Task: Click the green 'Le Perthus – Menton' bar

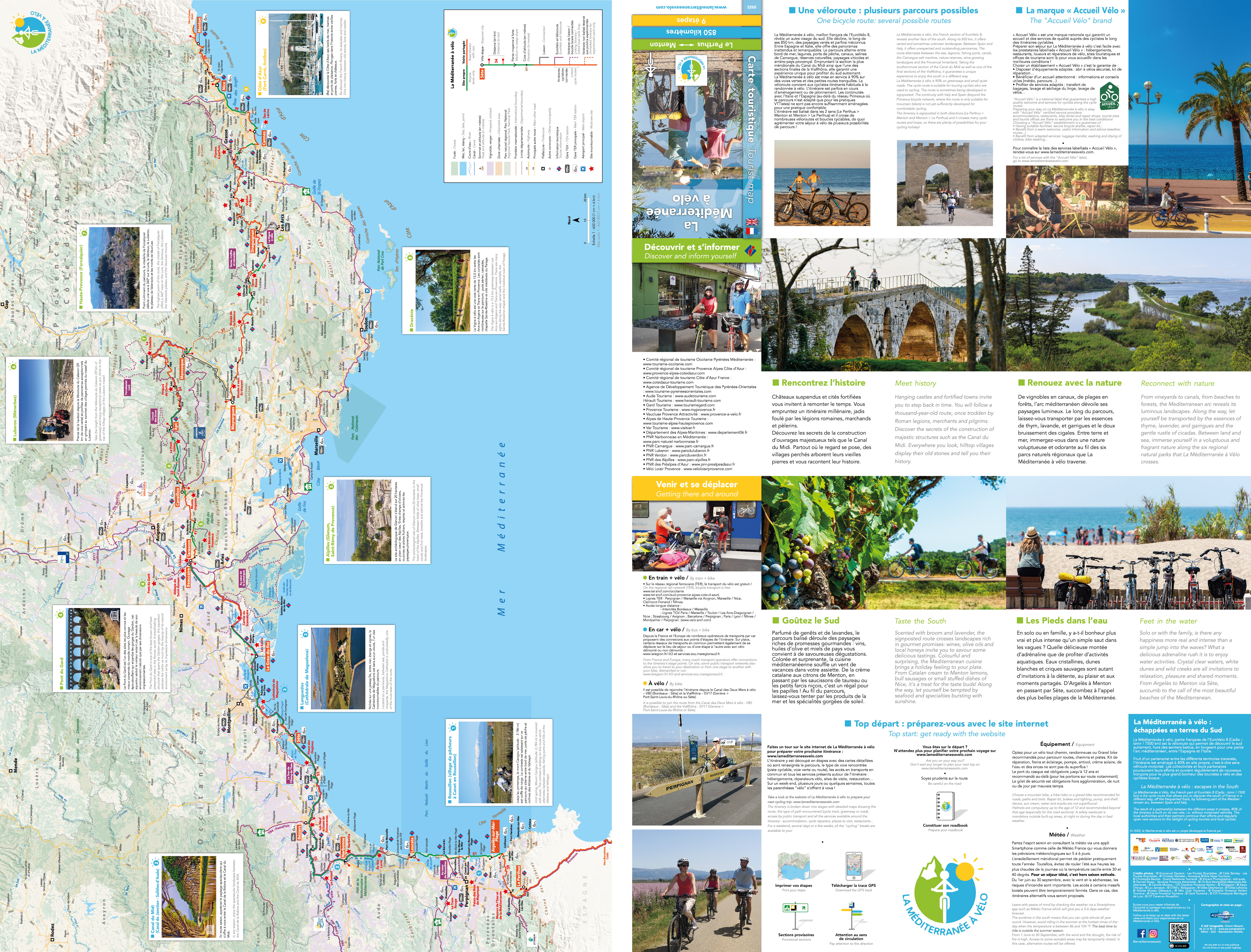Action: pyautogui.click(x=696, y=44)
